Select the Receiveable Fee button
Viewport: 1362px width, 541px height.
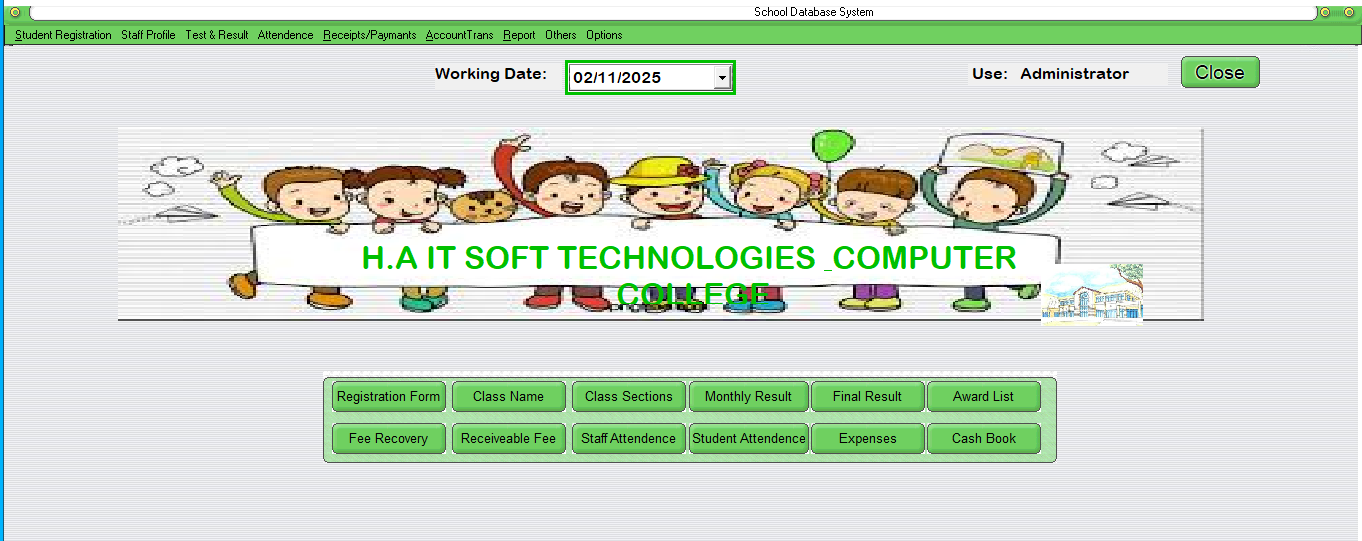(508, 439)
